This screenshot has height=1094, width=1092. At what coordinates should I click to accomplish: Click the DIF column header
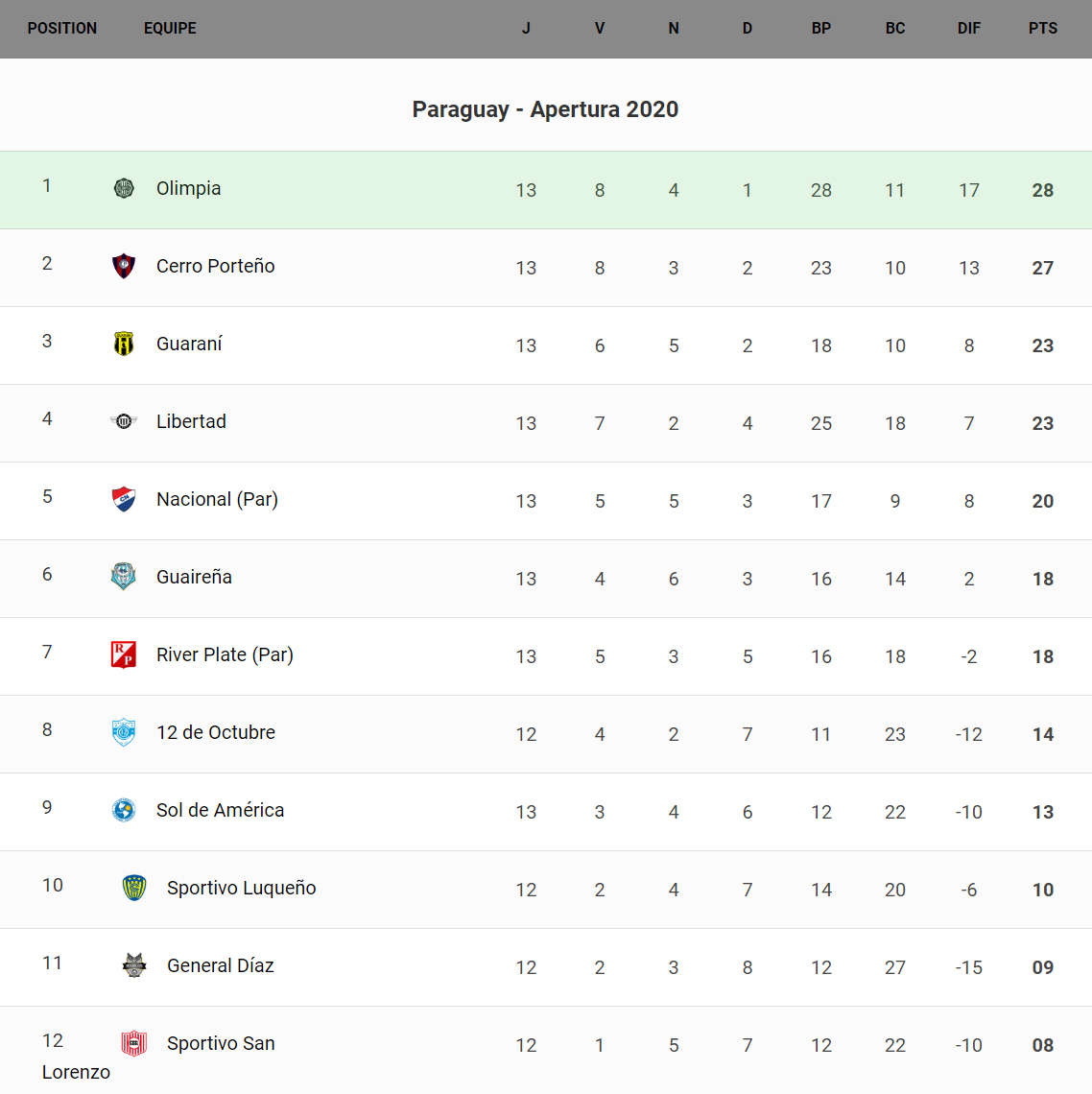[969, 29]
